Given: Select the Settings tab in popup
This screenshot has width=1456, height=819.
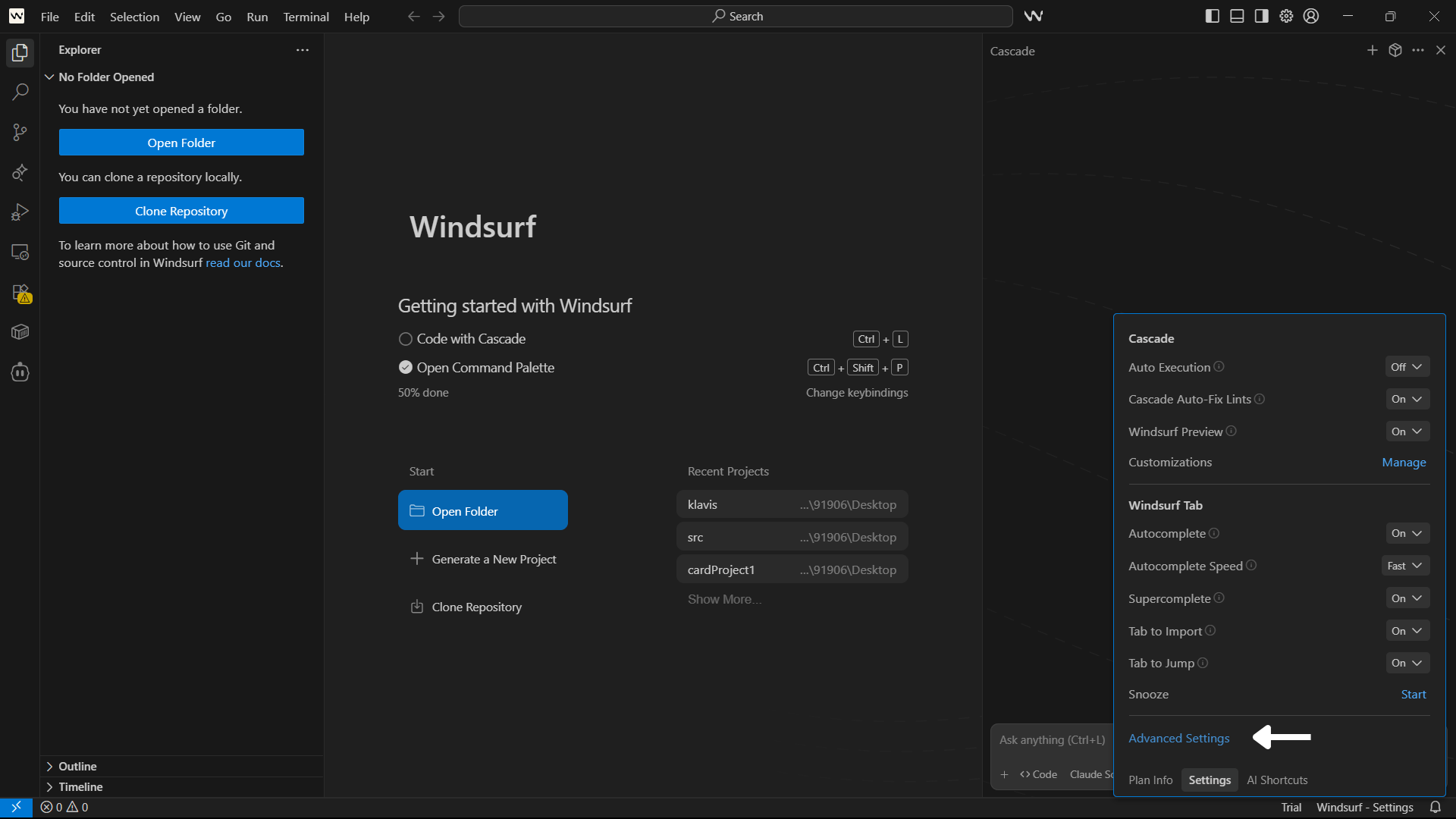Looking at the screenshot, I should pos(1210,780).
